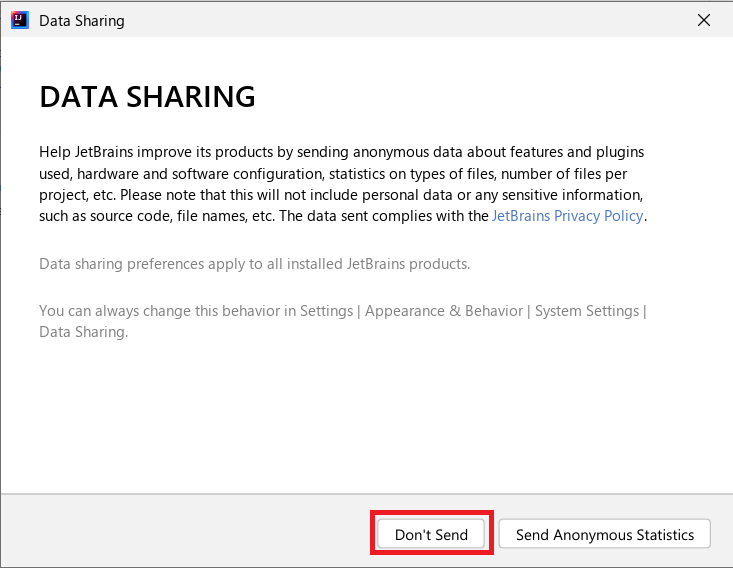Image resolution: width=733 pixels, height=568 pixels.
Task: Choose Send Anonymous Statistics
Action: tap(604, 534)
